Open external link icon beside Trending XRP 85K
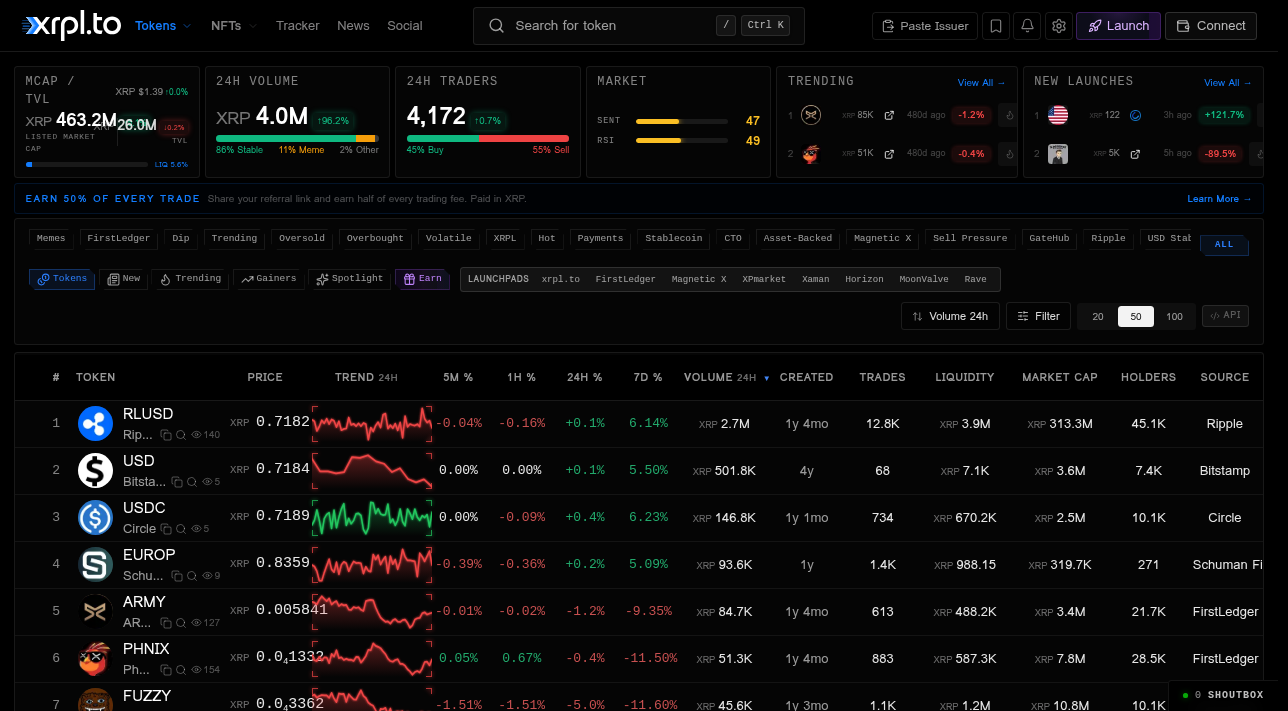The image size is (1288, 711). coord(889,115)
